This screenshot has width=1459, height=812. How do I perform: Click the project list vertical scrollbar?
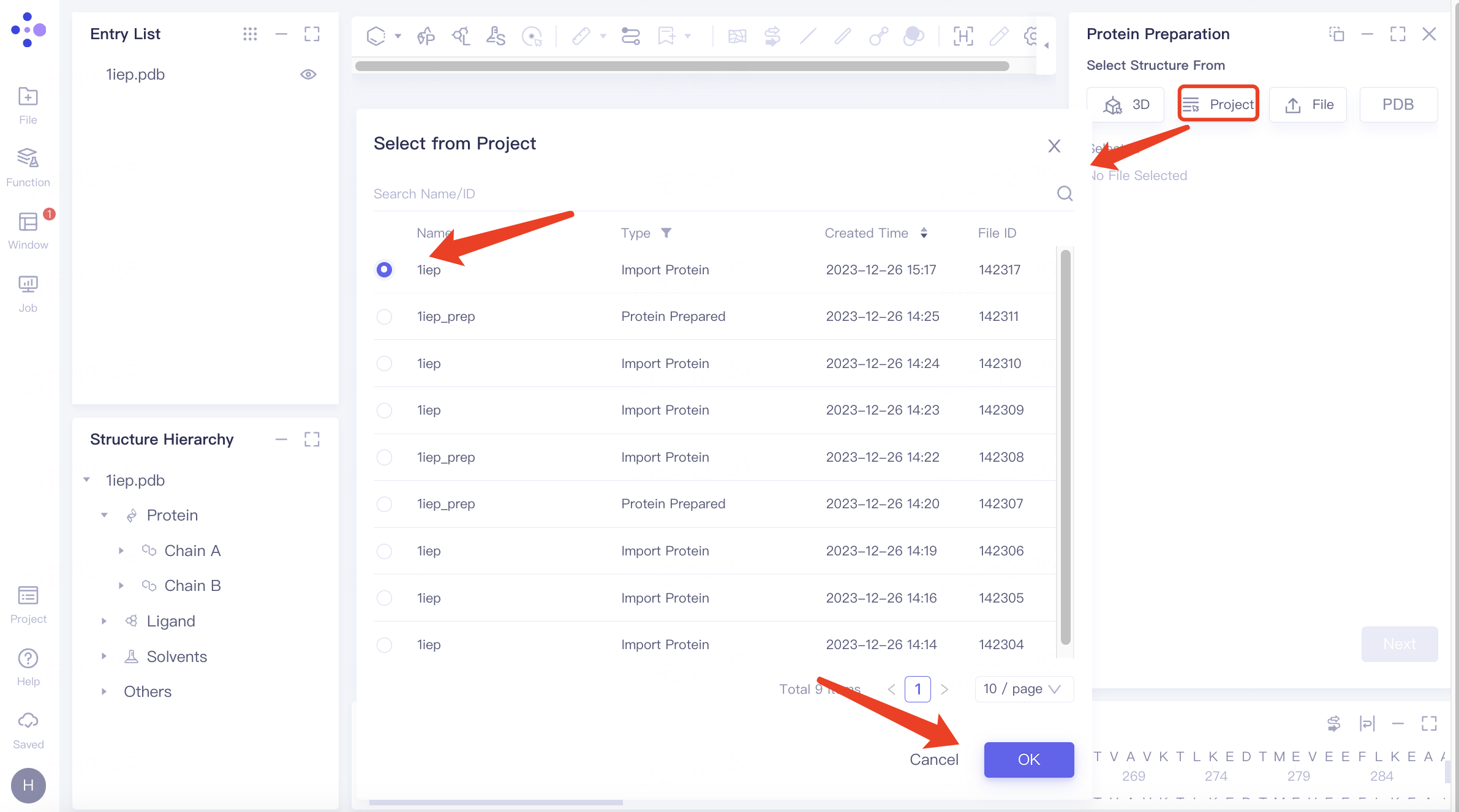(1065, 447)
